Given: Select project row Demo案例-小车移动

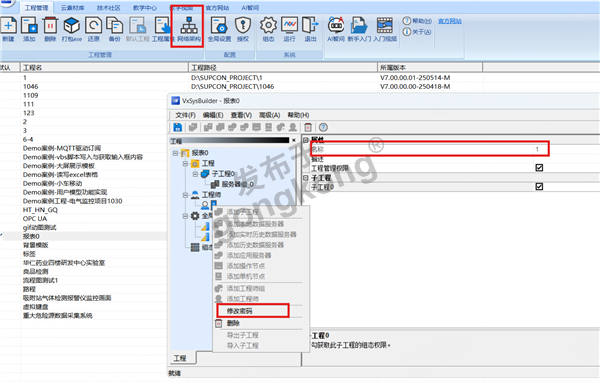Looking at the screenshot, I should coord(52,183).
